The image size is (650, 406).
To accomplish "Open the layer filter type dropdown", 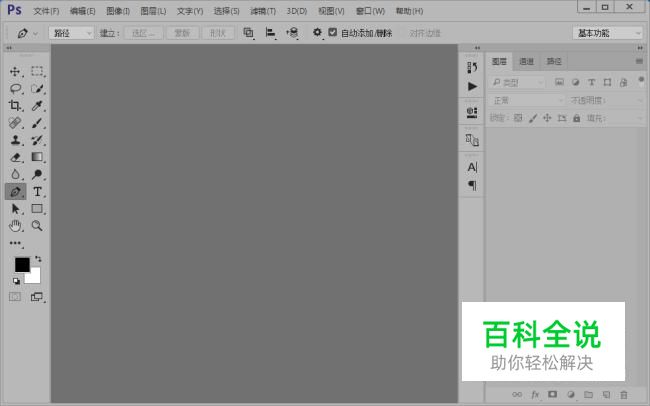I will tap(517, 83).
